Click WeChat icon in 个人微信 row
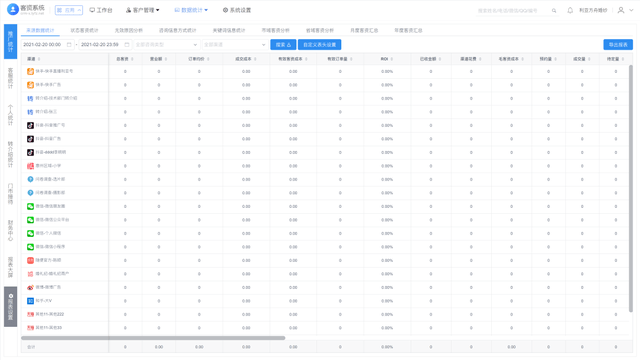 30,233
